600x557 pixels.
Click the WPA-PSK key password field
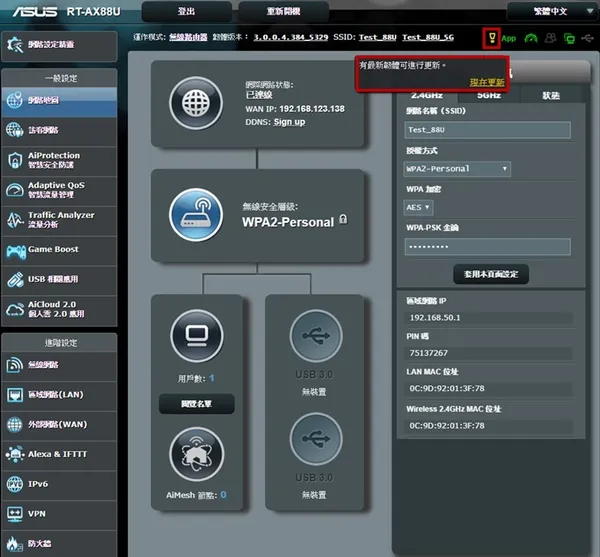coord(488,247)
